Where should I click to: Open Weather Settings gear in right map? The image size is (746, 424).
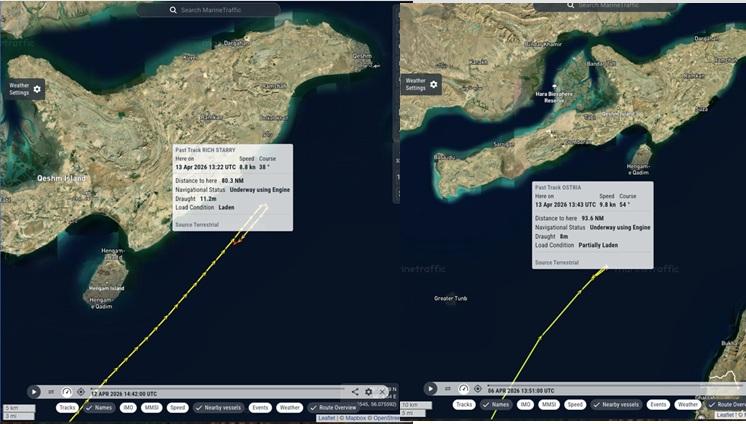433,84
